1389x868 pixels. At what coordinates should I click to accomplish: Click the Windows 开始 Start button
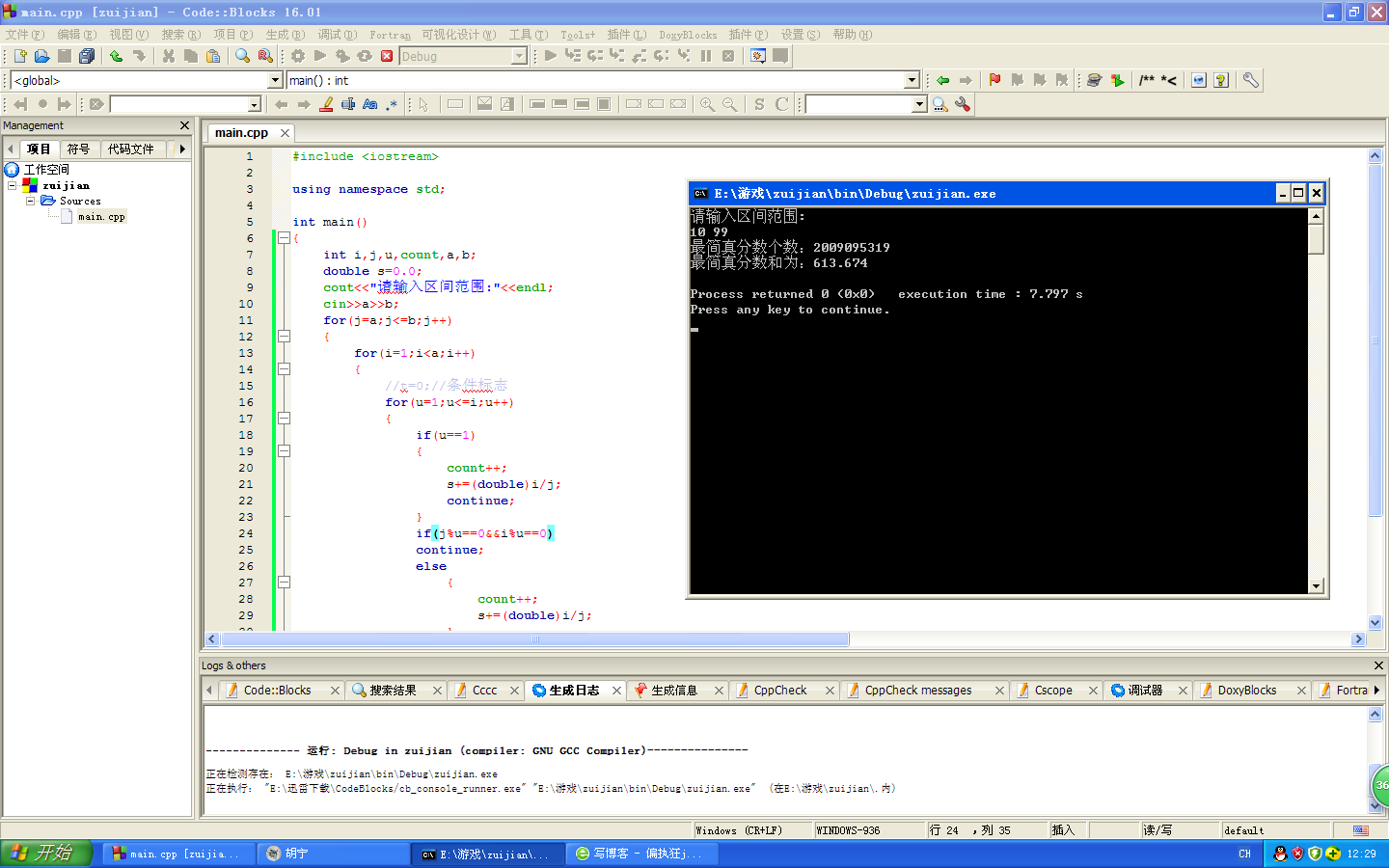click(x=46, y=854)
